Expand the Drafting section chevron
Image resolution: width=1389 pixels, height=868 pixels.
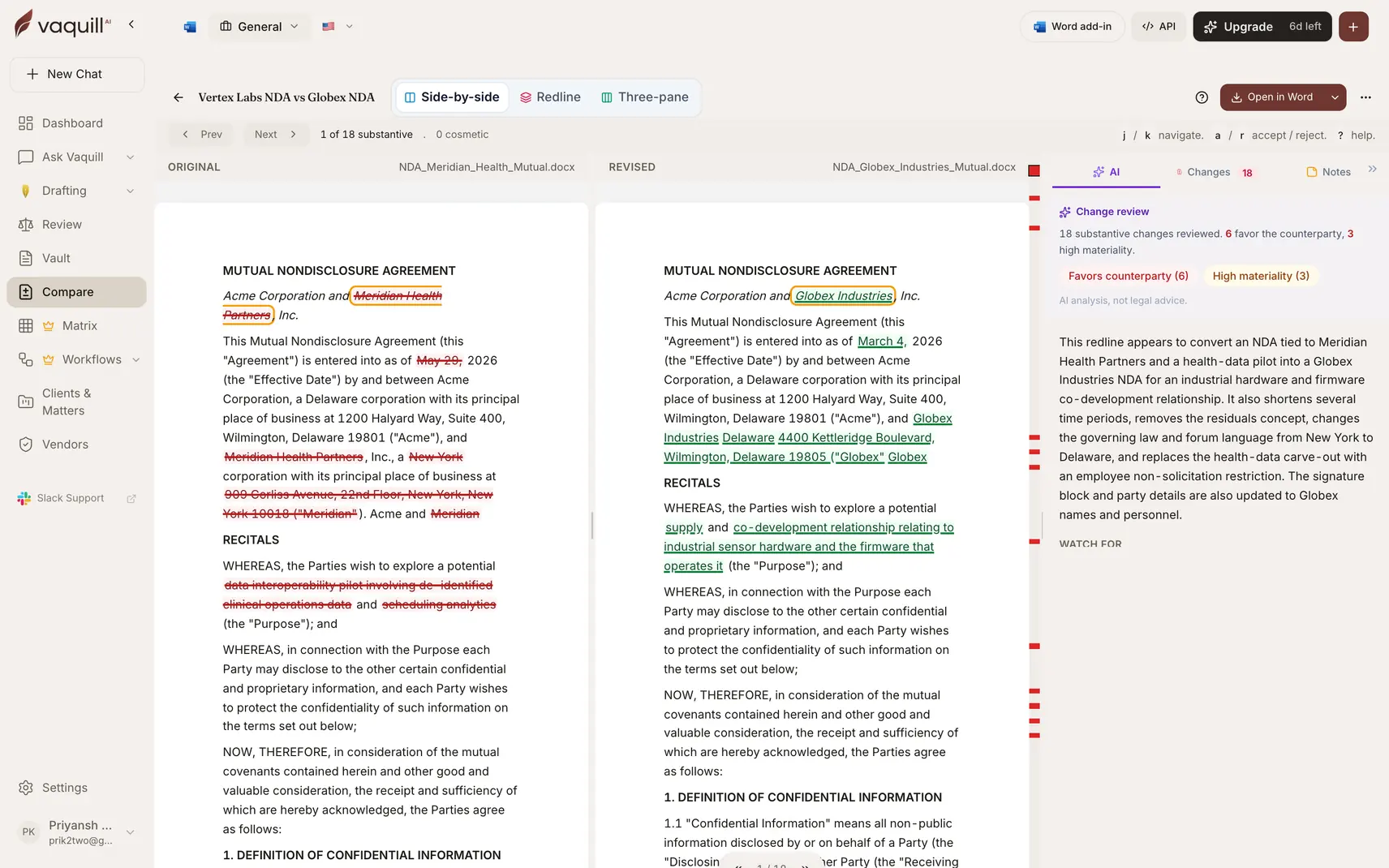131,191
